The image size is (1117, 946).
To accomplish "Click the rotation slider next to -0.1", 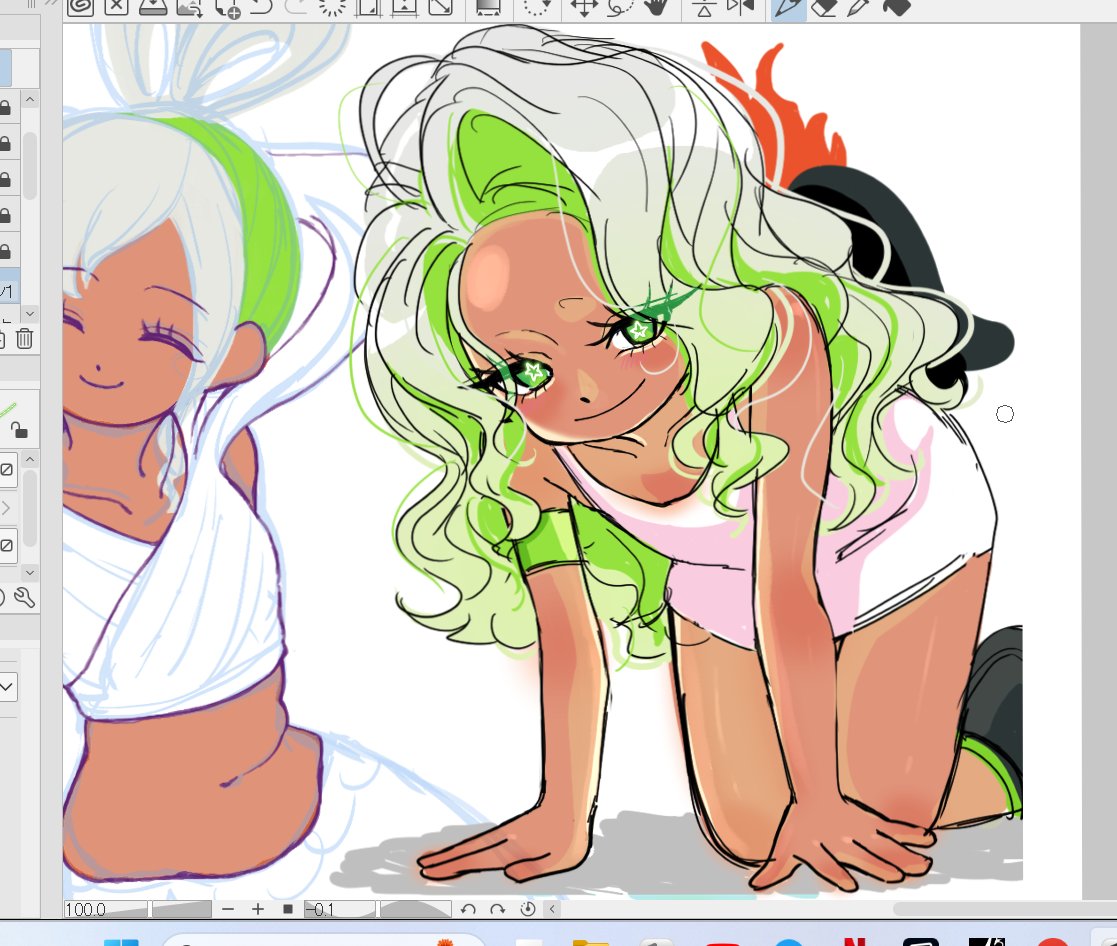I will coord(415,909).
